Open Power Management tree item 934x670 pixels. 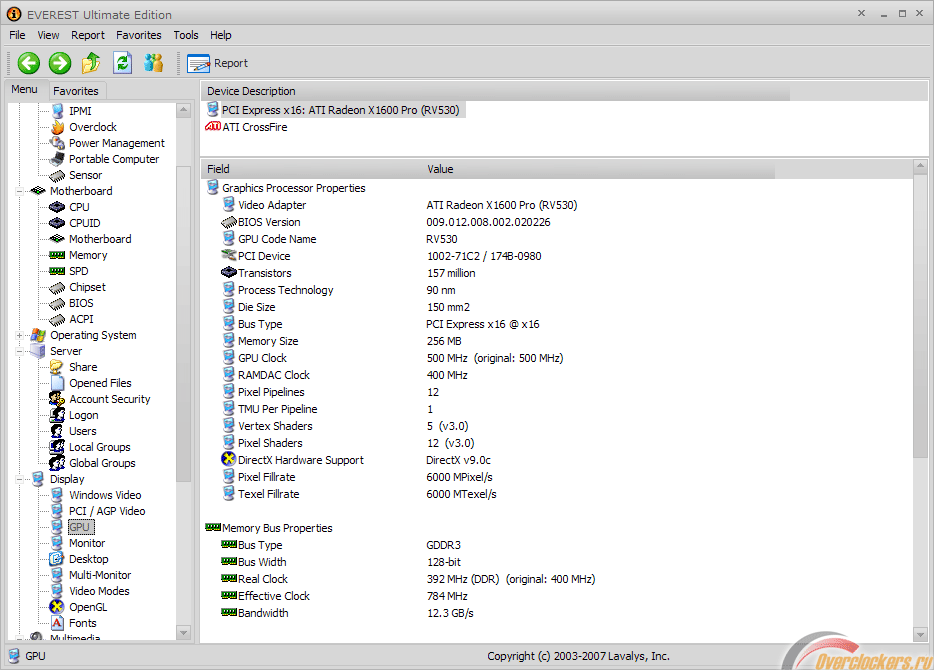tap(117, 144)
